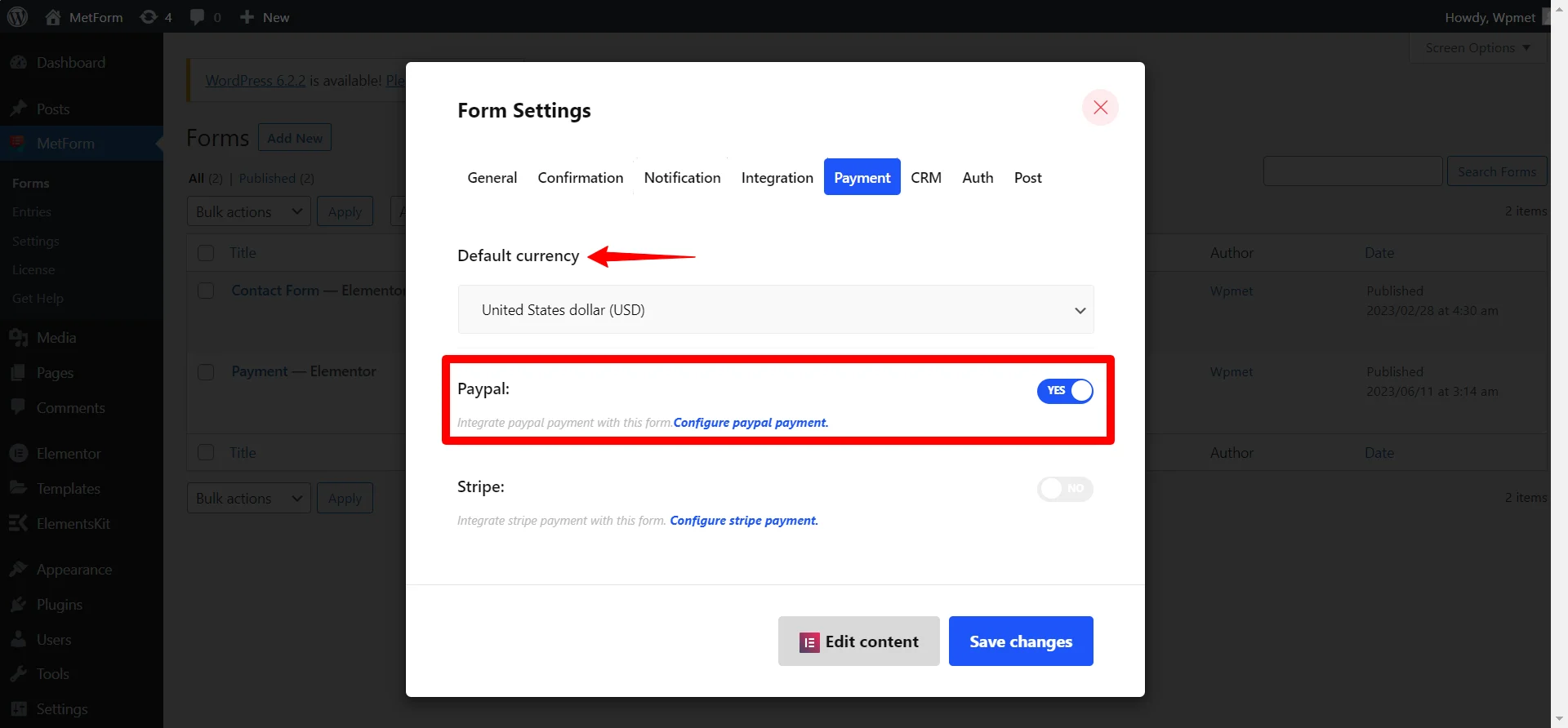The width and height of the screenshot is (1568, 728).
Task: Open the Default currency dropdown
Action: click(x=775, y=309)
